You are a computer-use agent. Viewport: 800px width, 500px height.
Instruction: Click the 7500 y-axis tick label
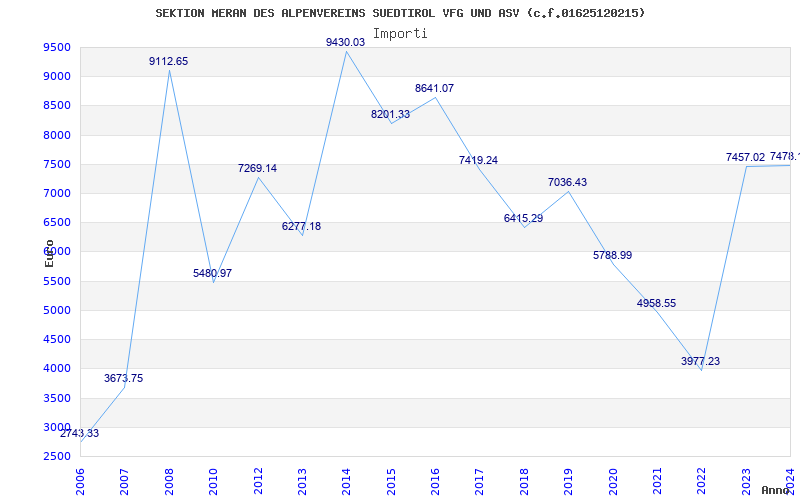click(x=57, y=164)
